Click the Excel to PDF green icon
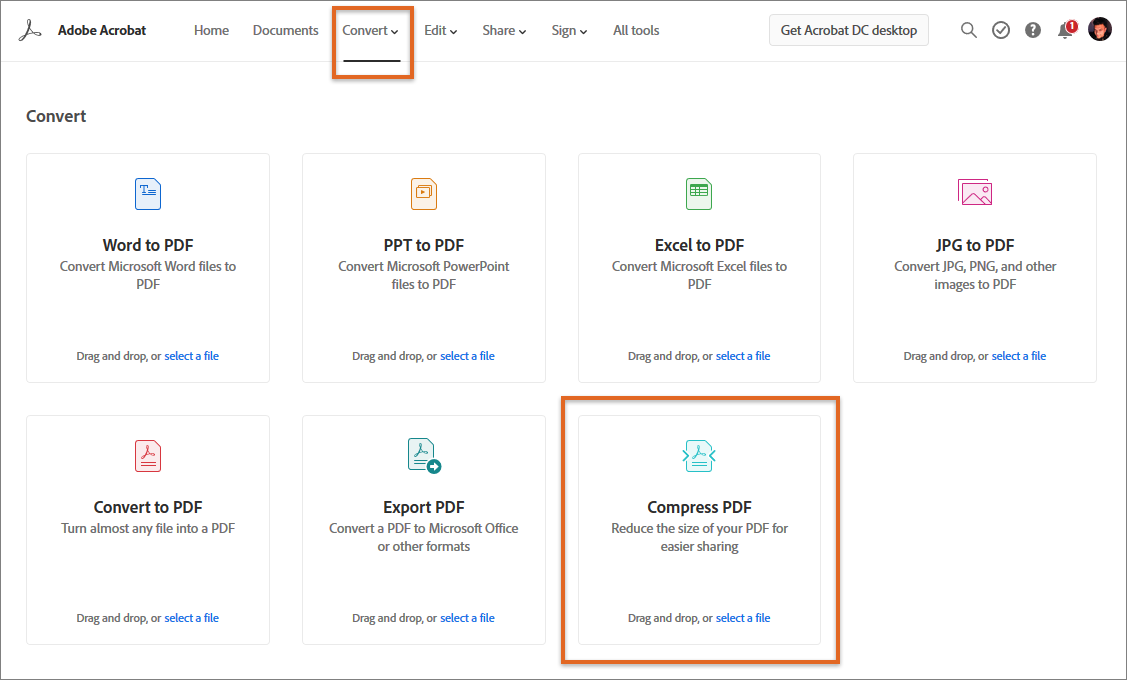1127x680 pixels. tap(698, 193)
